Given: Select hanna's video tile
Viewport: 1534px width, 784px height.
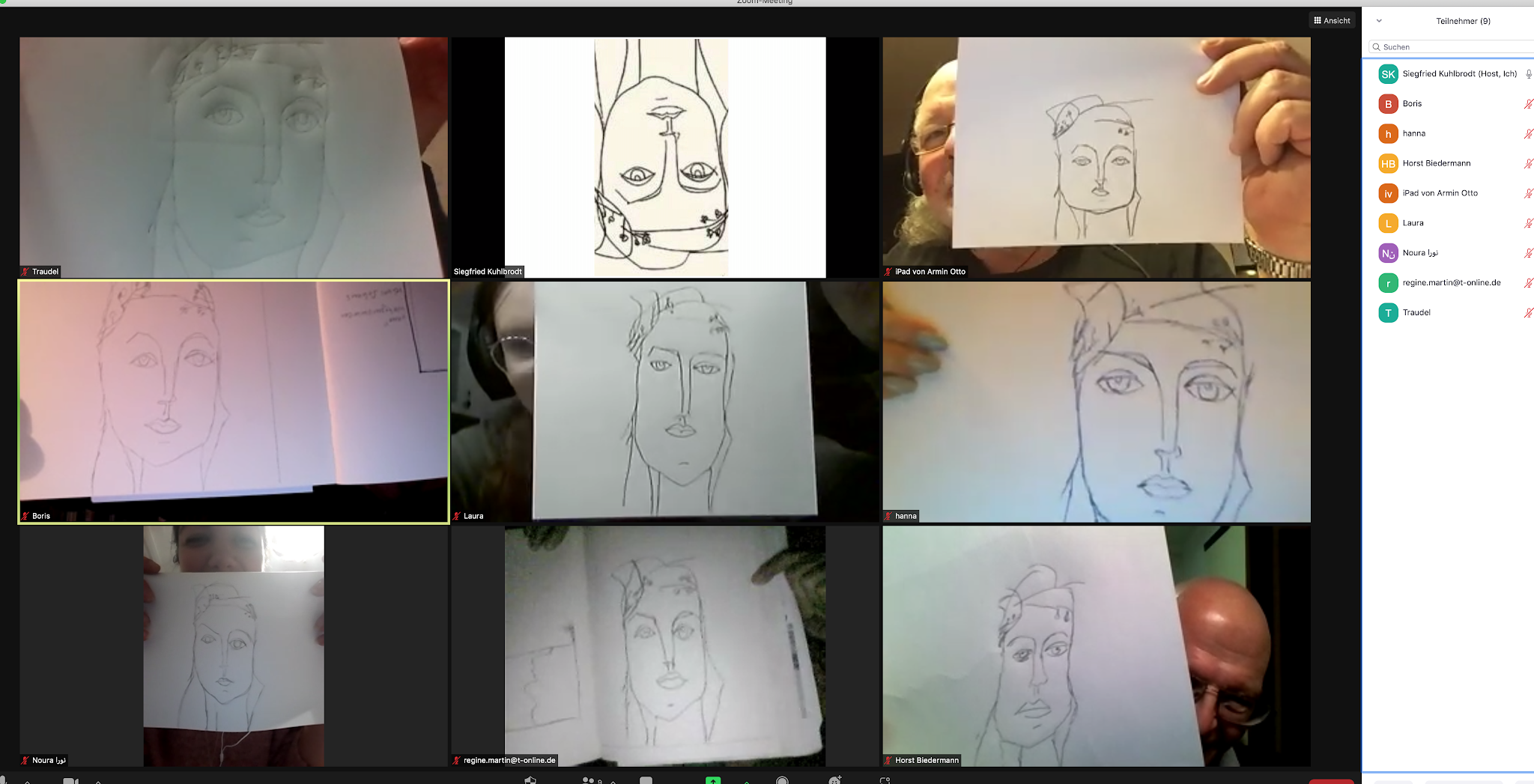Looking at the screenshot, I should click(1097, 401).
